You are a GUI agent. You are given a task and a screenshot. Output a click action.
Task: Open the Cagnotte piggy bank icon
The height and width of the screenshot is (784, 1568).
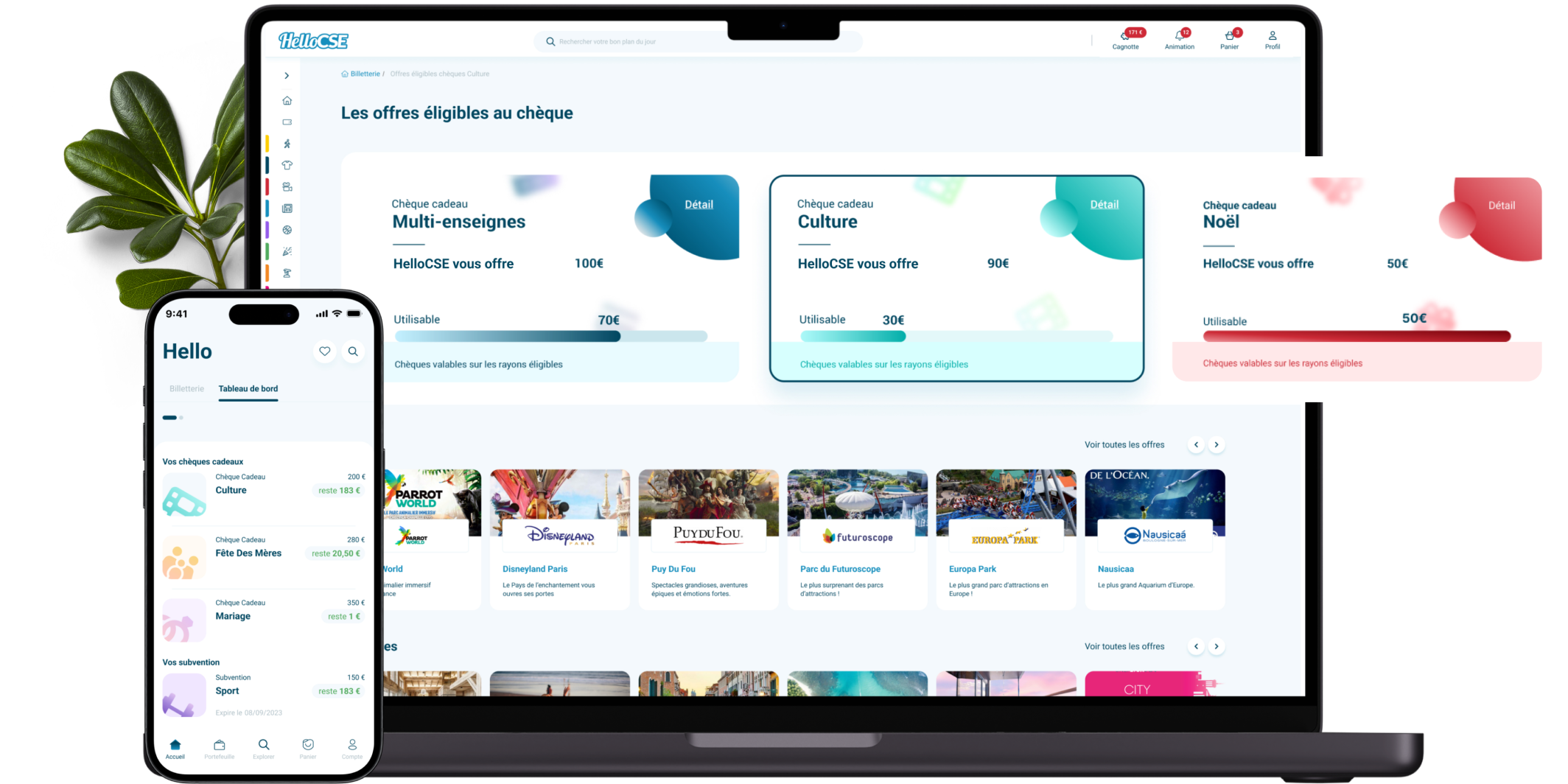(1125, 38)
